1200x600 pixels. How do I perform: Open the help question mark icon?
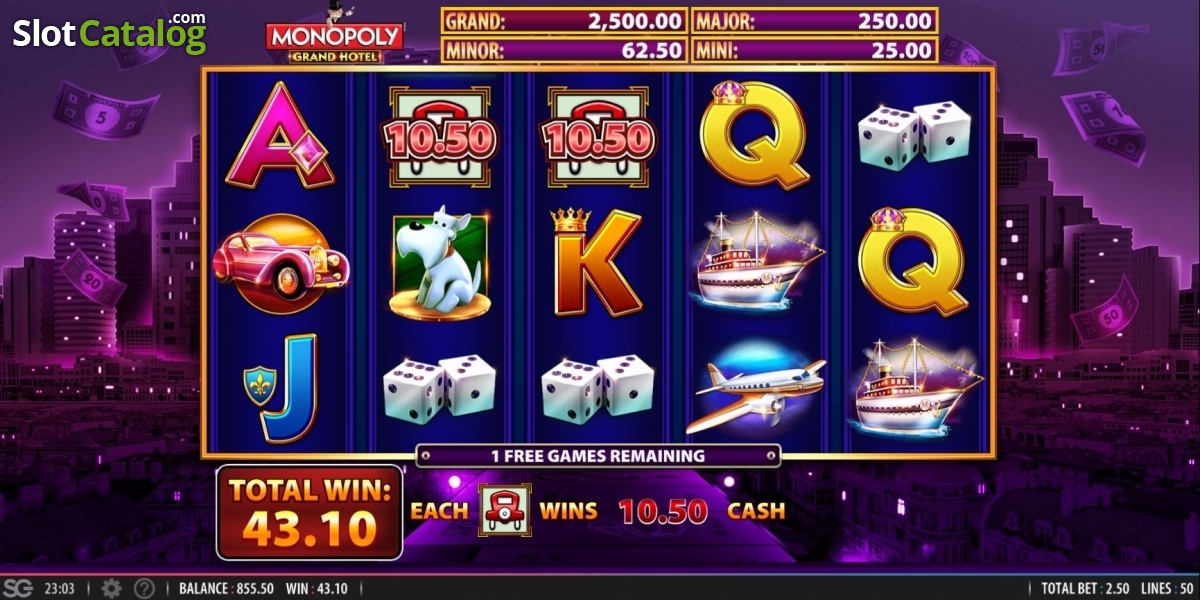pyautogui.click(x=144, y=588)
